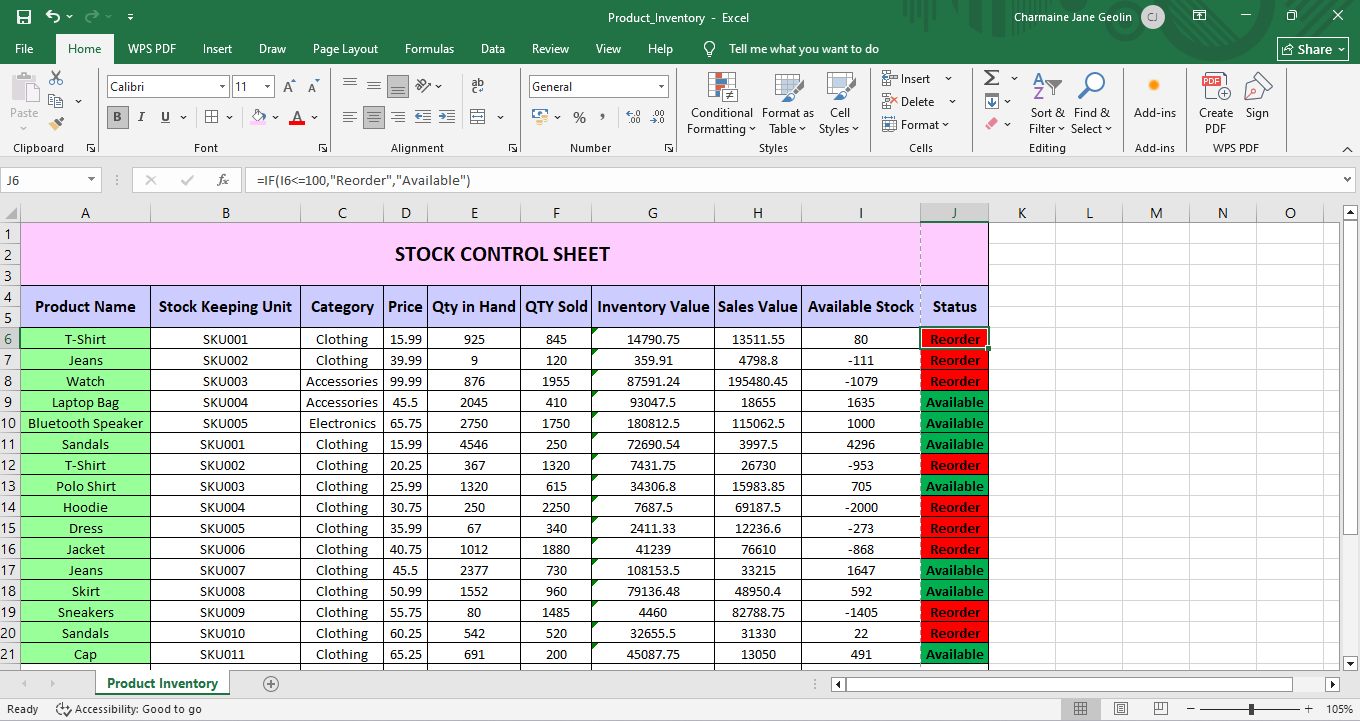Click the Wrap Text icon

coord(477,86)
